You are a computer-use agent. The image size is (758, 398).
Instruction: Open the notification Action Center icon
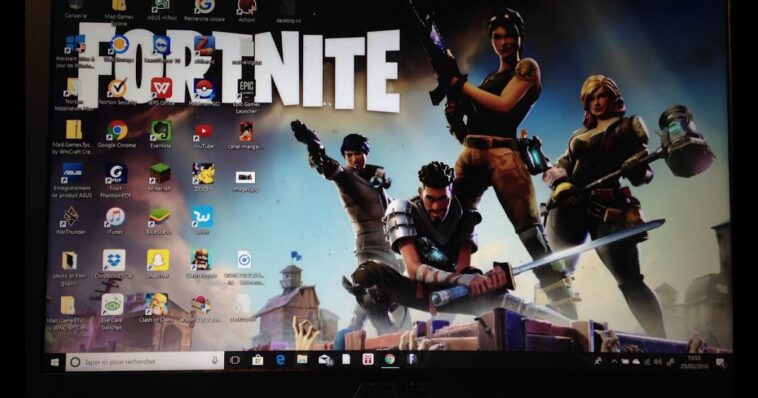(721, 362)
